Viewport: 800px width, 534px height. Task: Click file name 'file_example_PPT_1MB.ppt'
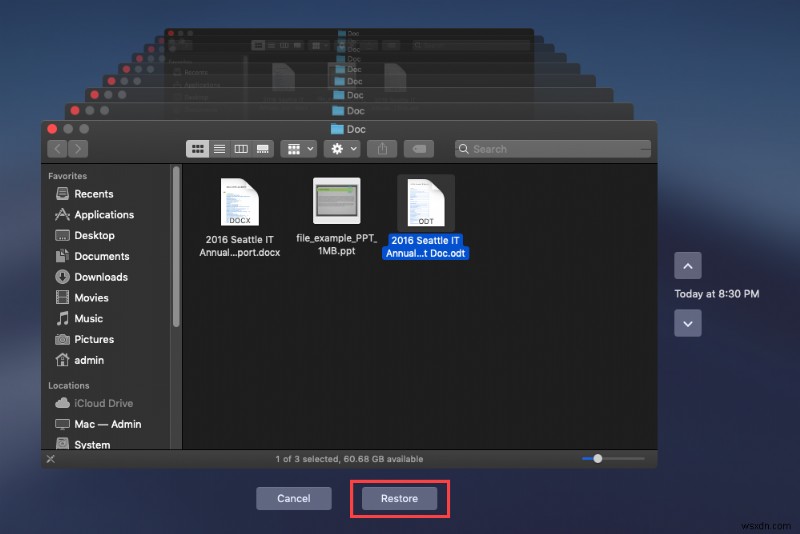337,244
